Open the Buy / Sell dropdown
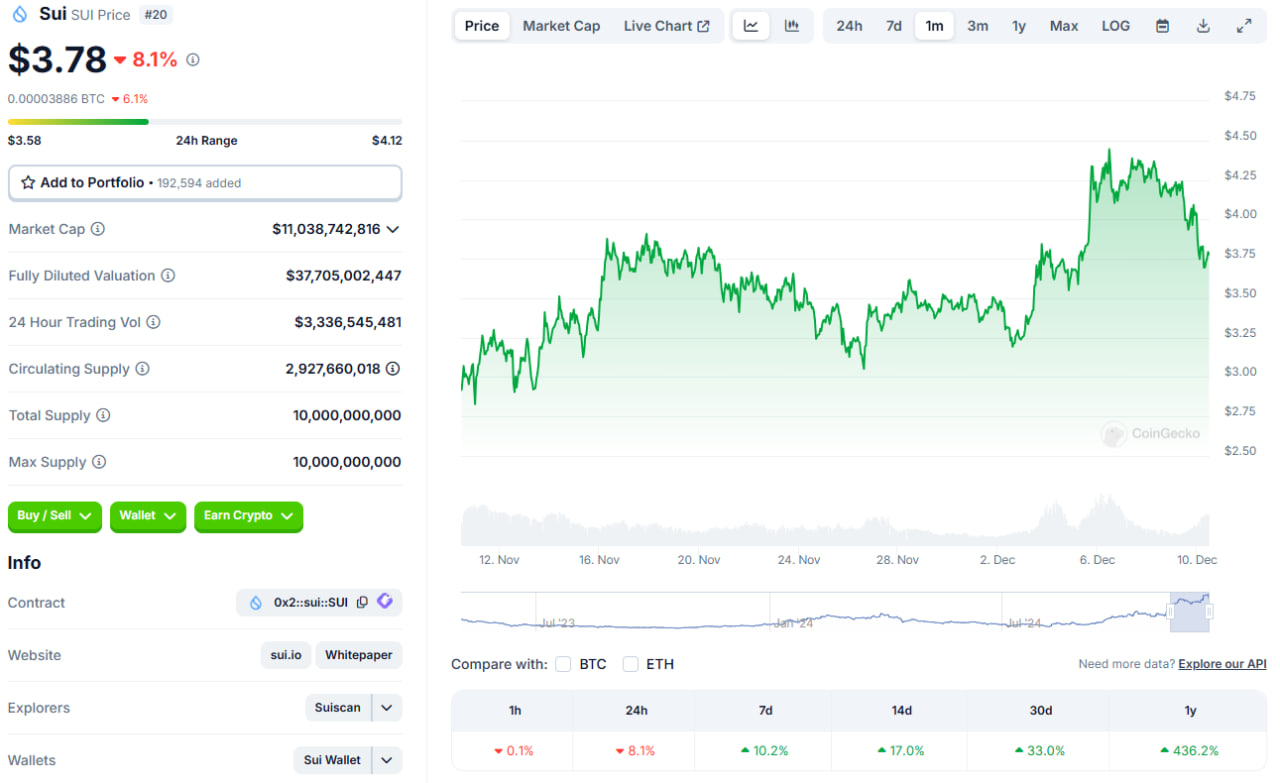The height and width of the screenshot is (783, 1280). click(x=55, y=516)
